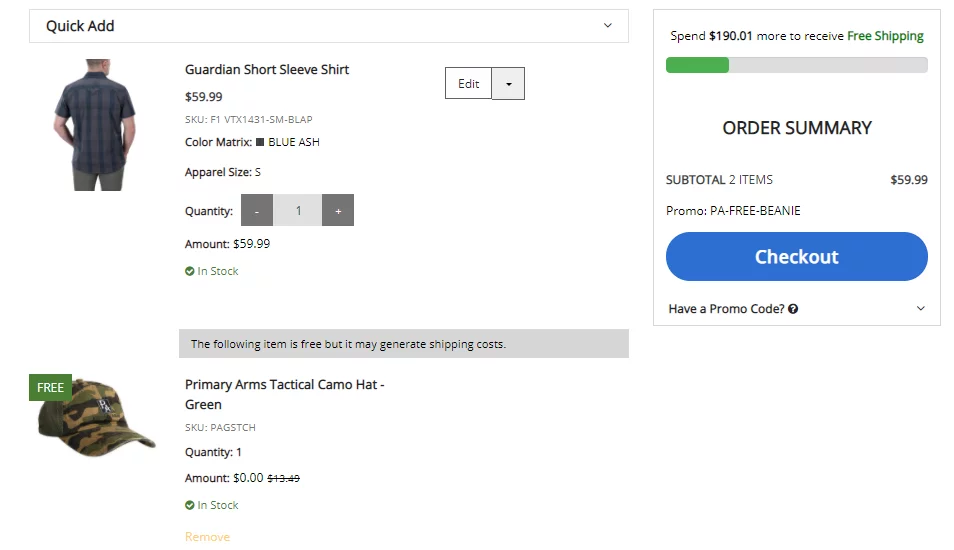Expand the Quick Add chevron
Screen dimensions: 954x550
pos(607,26)
